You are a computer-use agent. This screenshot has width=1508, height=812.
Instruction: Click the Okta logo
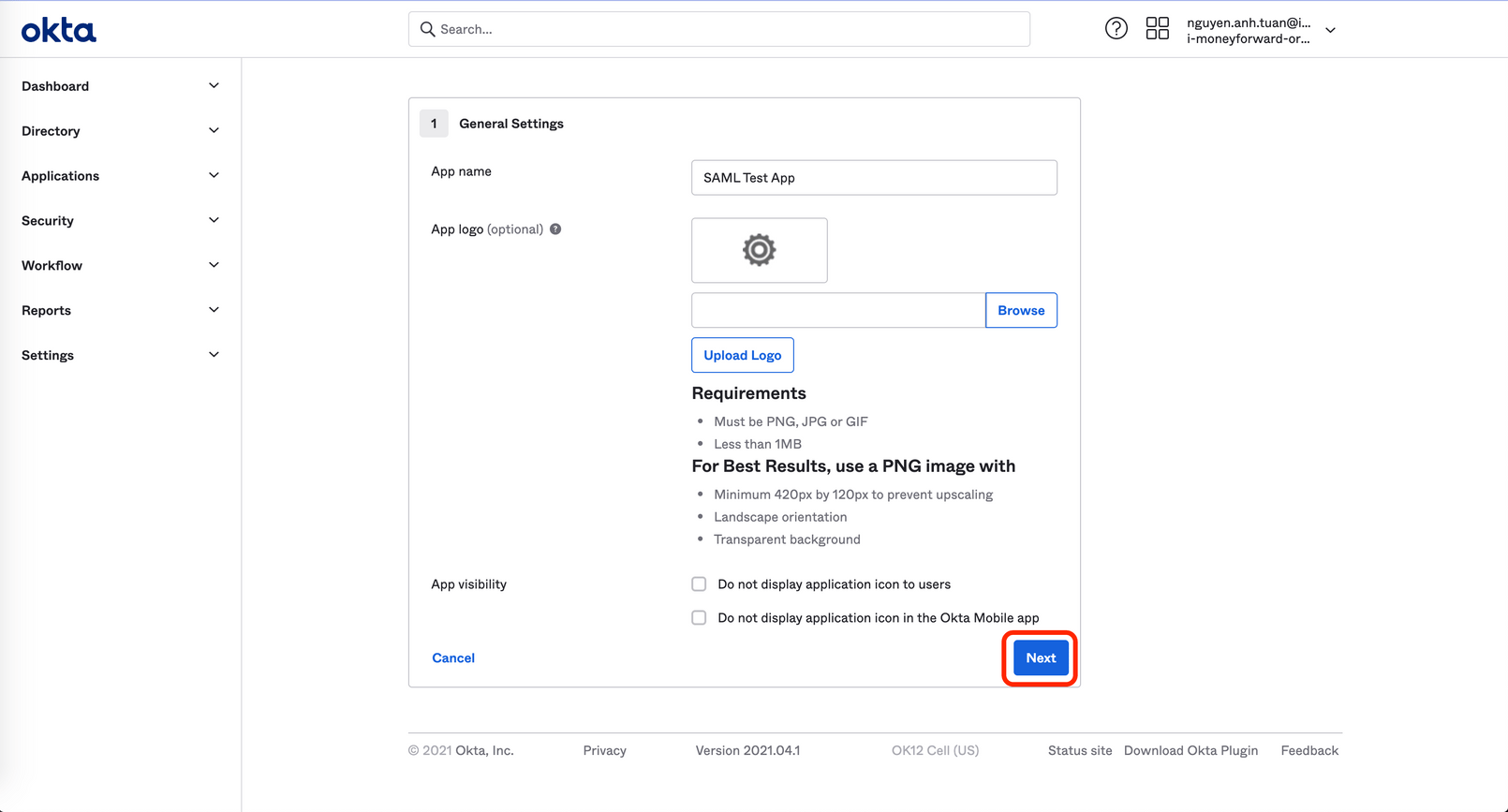pos(58,31)
